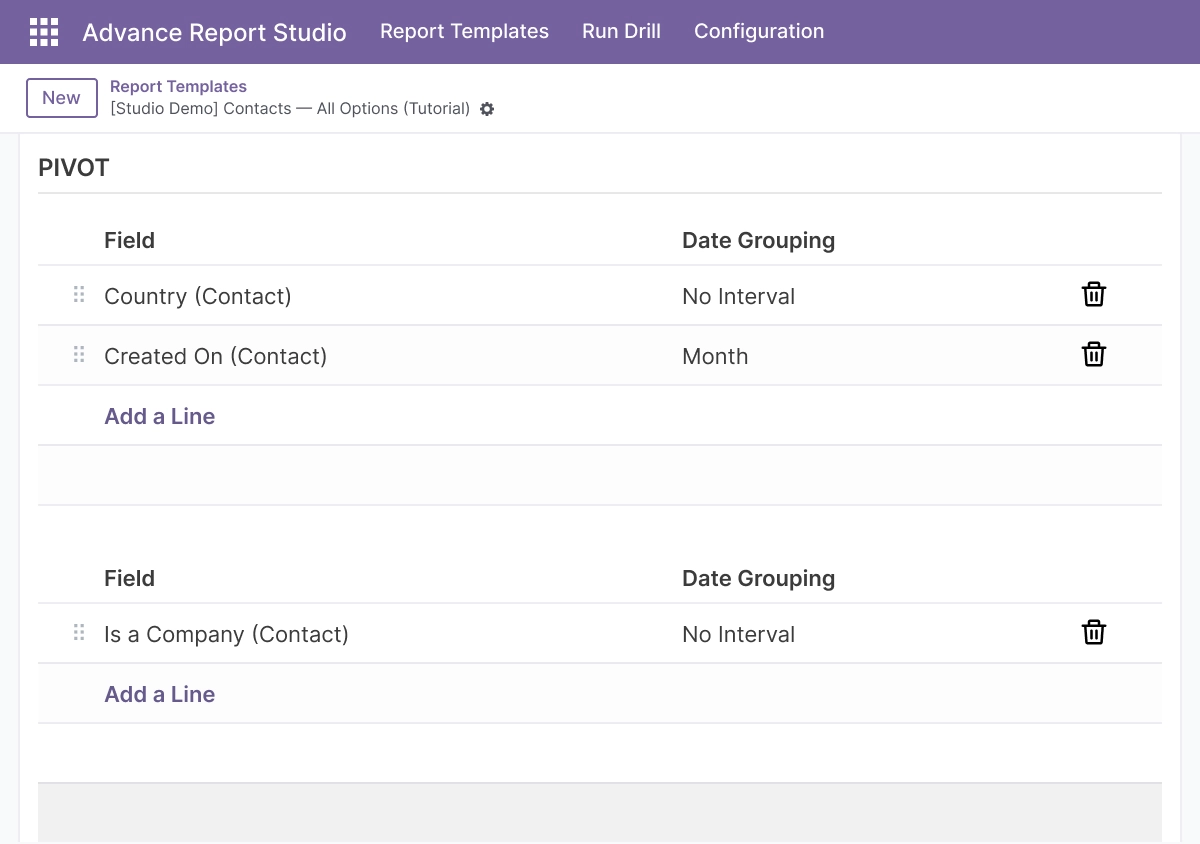Delete the Country (Contact) row
This screenshot has height=844, width=1200.
[x=1094, y=295]
